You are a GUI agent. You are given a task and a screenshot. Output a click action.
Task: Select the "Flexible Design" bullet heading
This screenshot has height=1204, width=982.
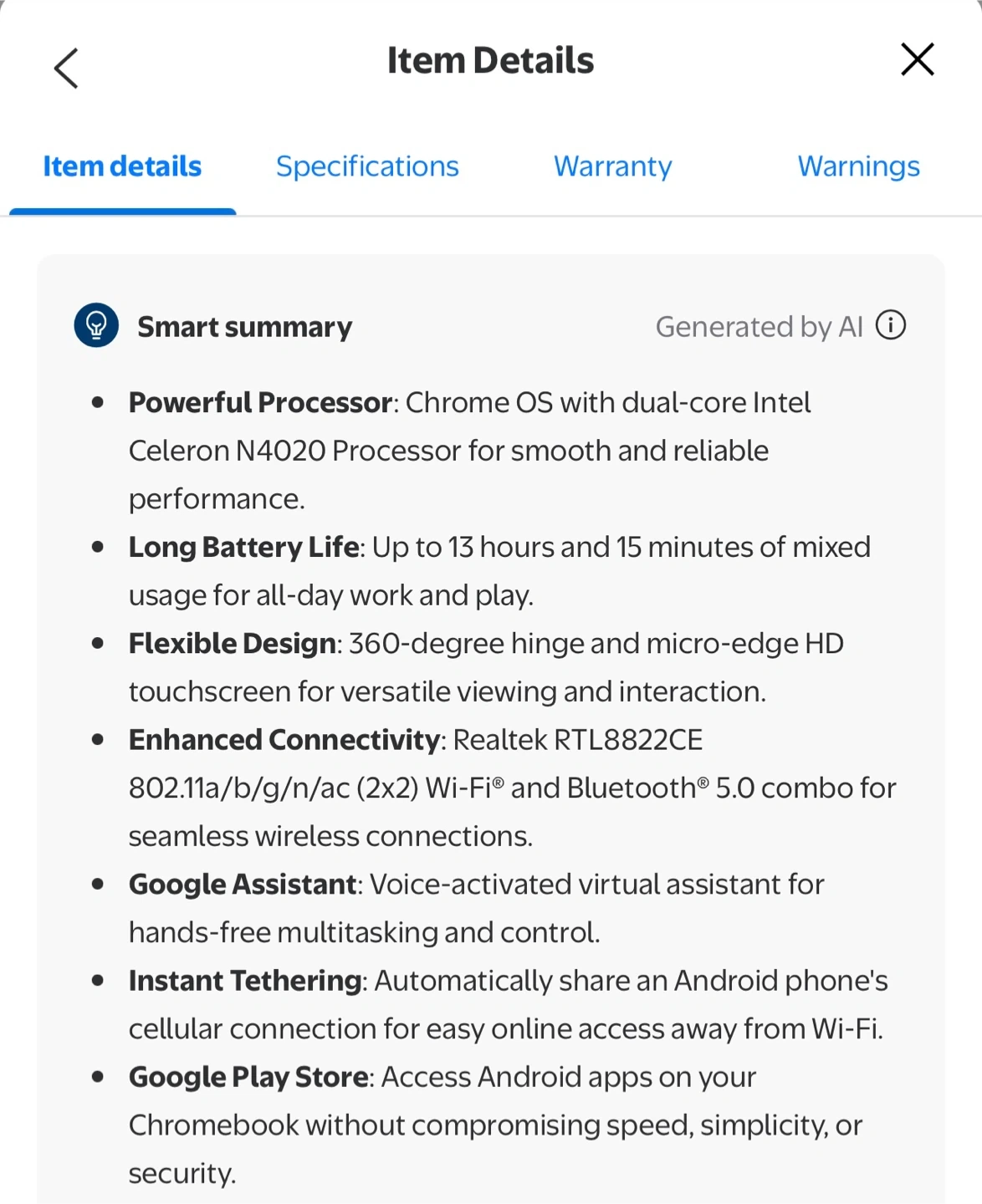[233, 644]
